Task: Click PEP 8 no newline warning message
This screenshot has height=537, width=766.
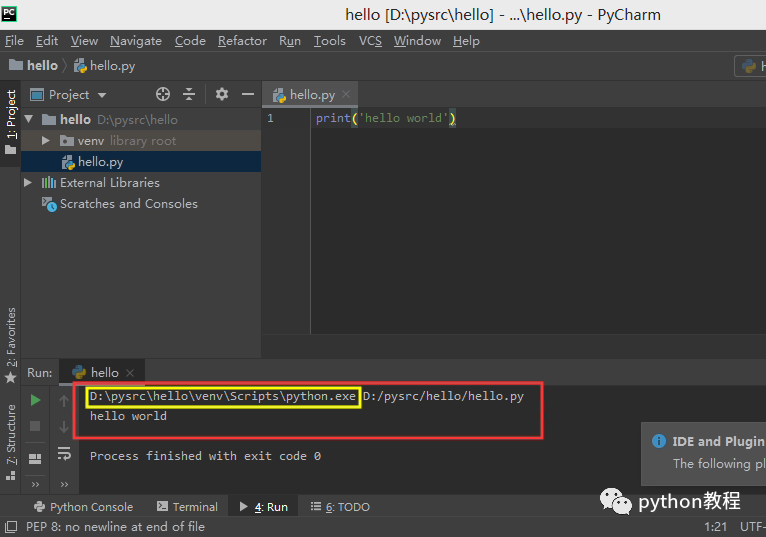Action: tap(115, 527)
